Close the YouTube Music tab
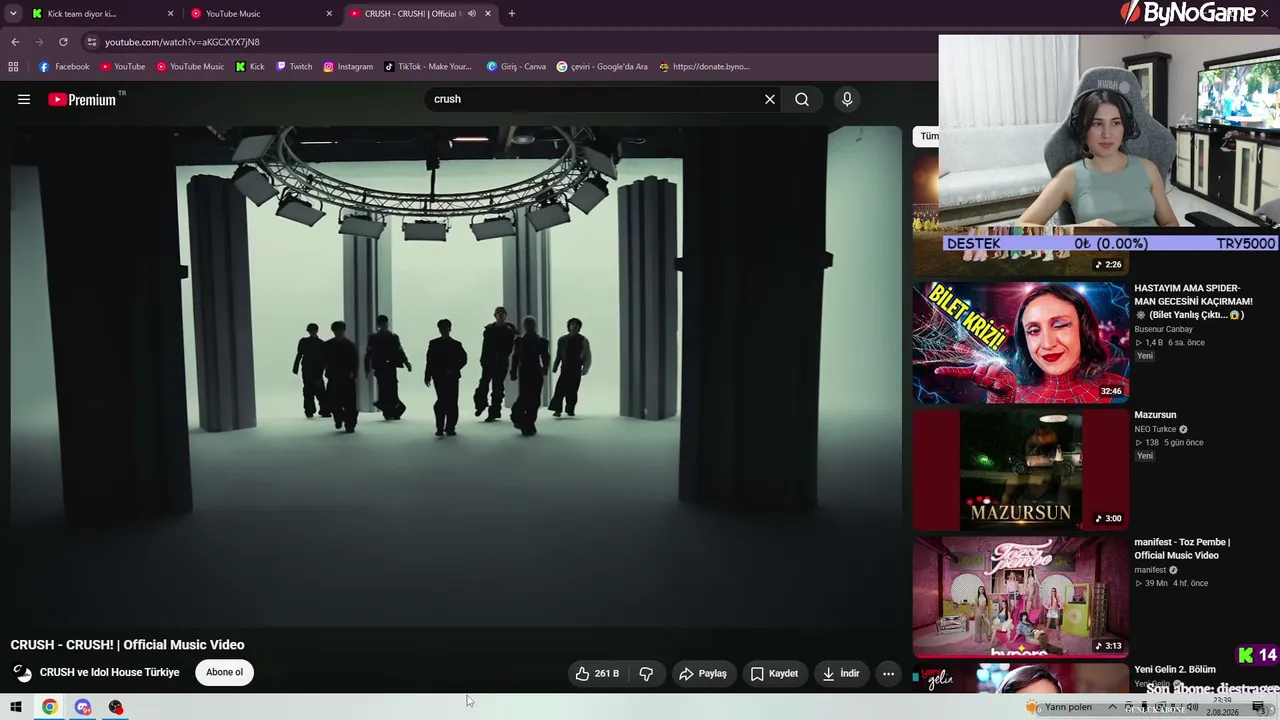The image size is (1280, 720). click(329, 14)
